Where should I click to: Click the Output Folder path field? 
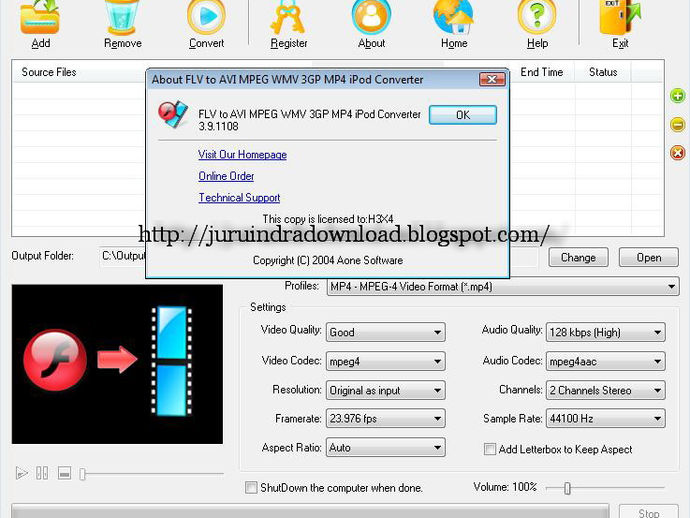(319, 257)
